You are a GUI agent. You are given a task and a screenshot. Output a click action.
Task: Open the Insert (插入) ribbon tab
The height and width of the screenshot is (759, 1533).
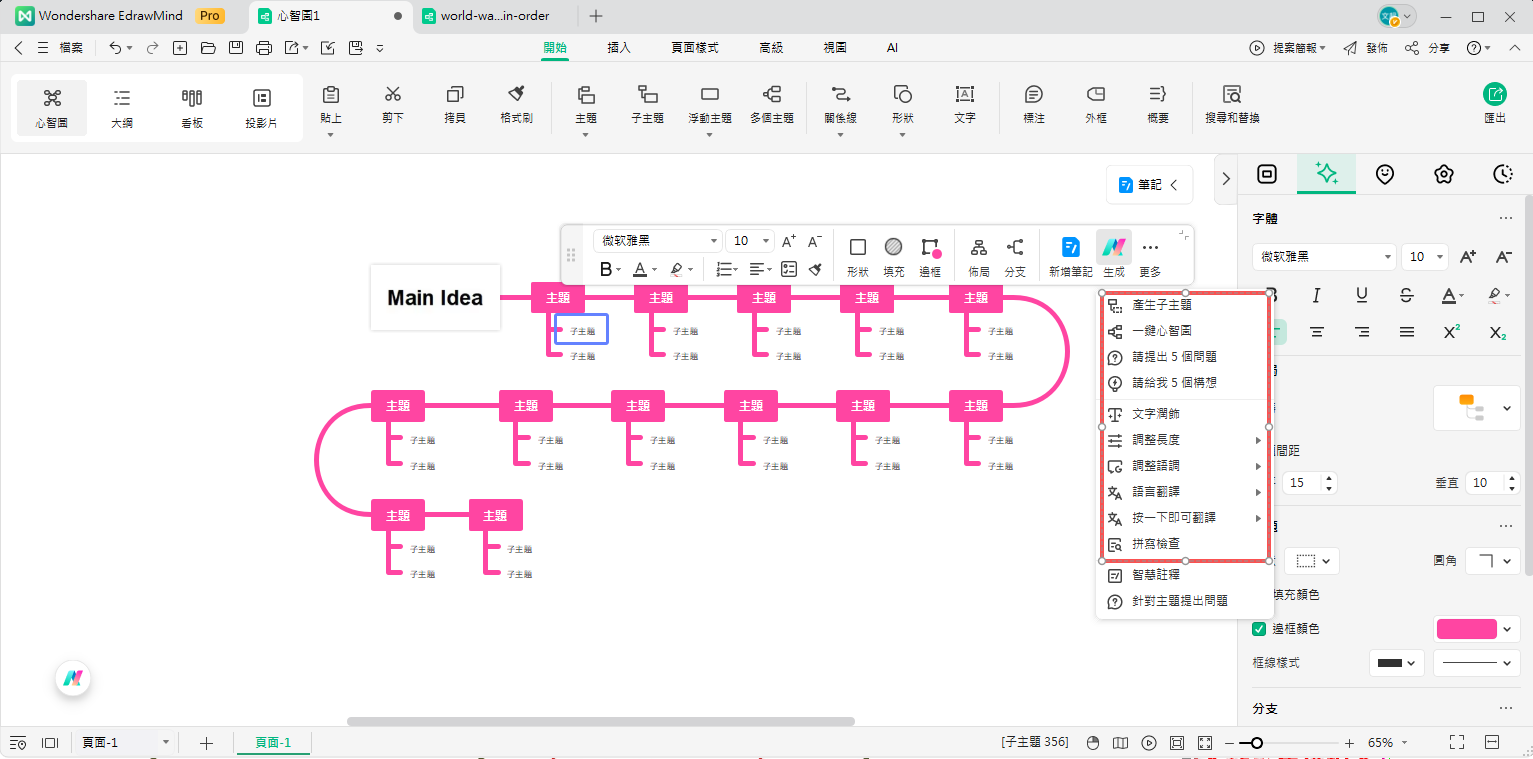(619, 47)
